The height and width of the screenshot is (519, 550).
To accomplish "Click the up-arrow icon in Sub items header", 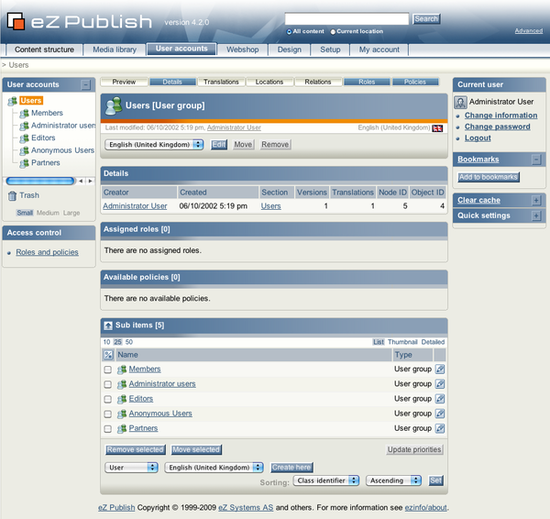I will point(108,325).
